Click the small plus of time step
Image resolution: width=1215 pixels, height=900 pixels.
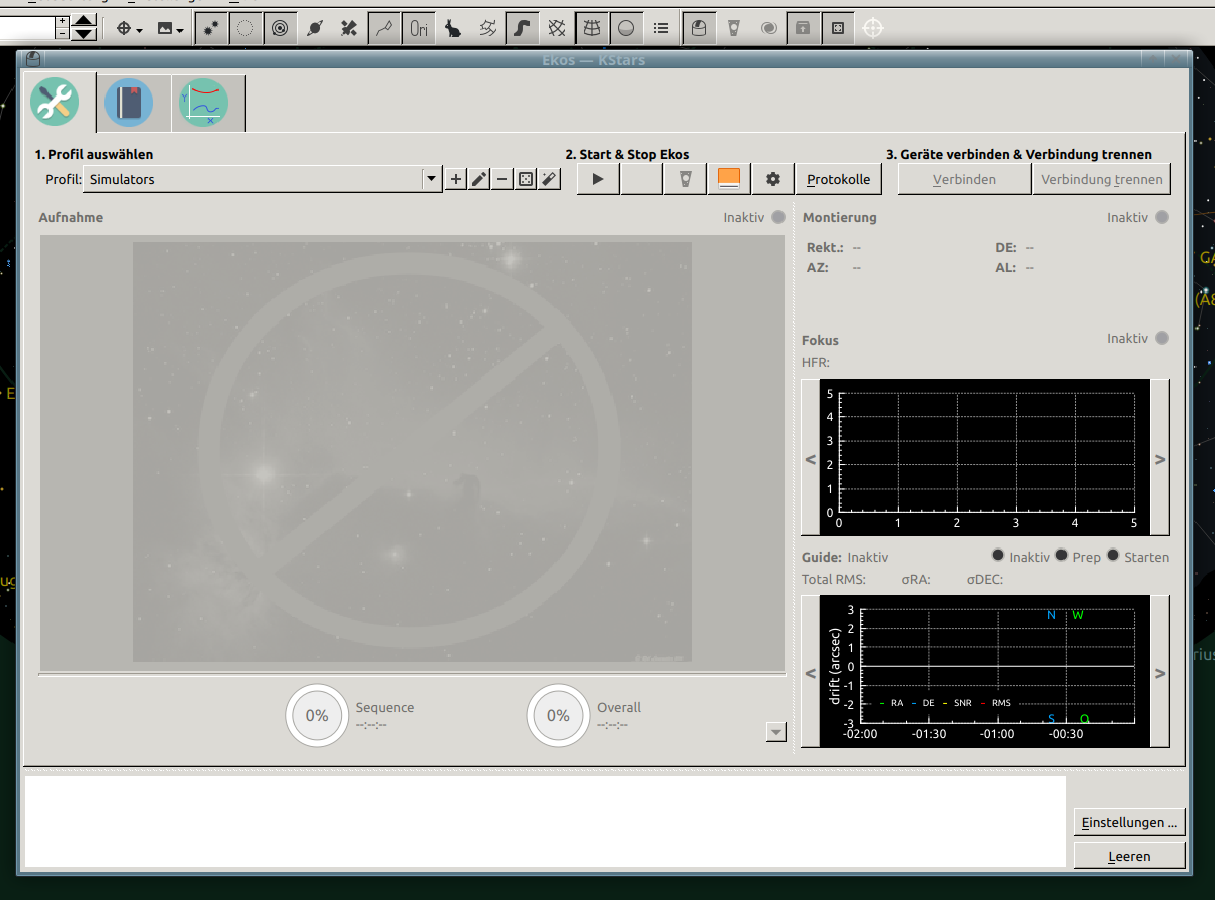click(x=63, y=21)
